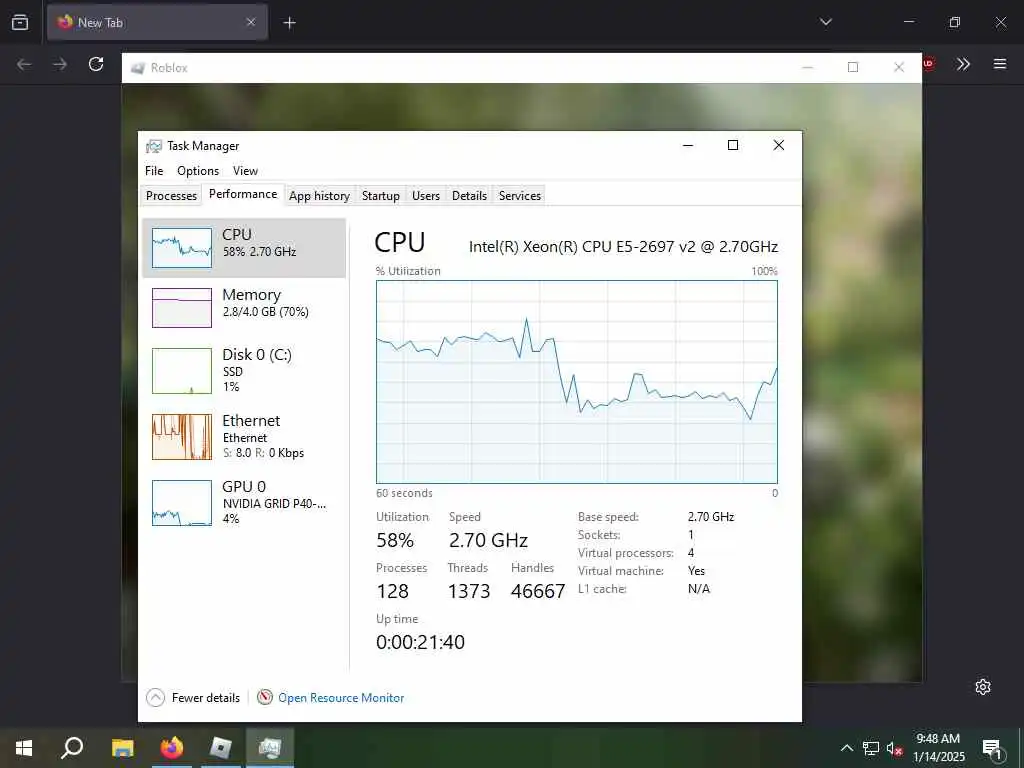Image resolution: width=1024 pixels, height=768 pixels.
Task: Switch to the Performance tab
Action: coord(243,194)
